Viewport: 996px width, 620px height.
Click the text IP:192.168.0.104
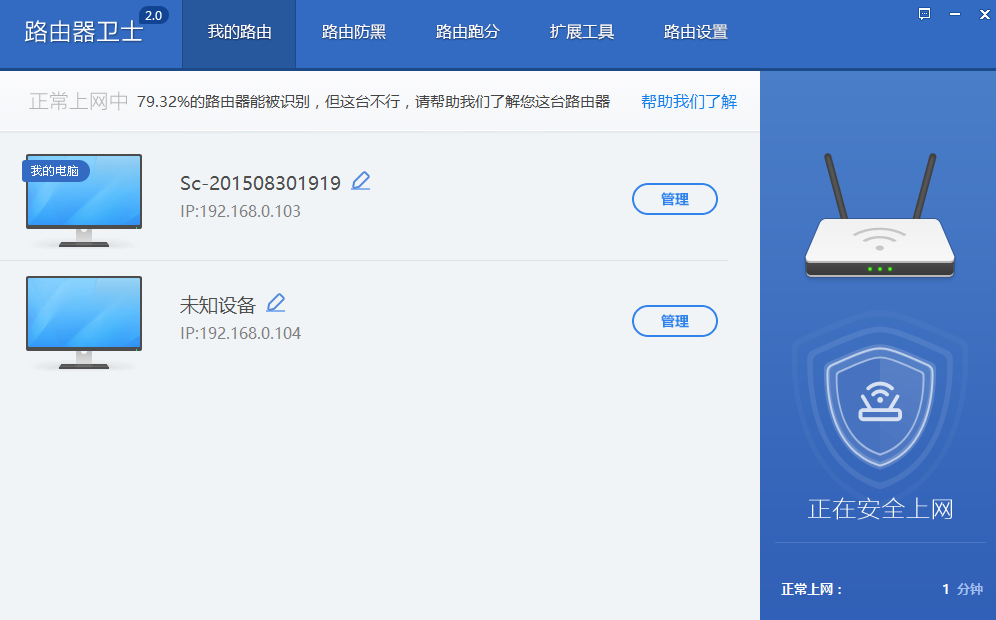pyautogui.click(x=241, y=334)
